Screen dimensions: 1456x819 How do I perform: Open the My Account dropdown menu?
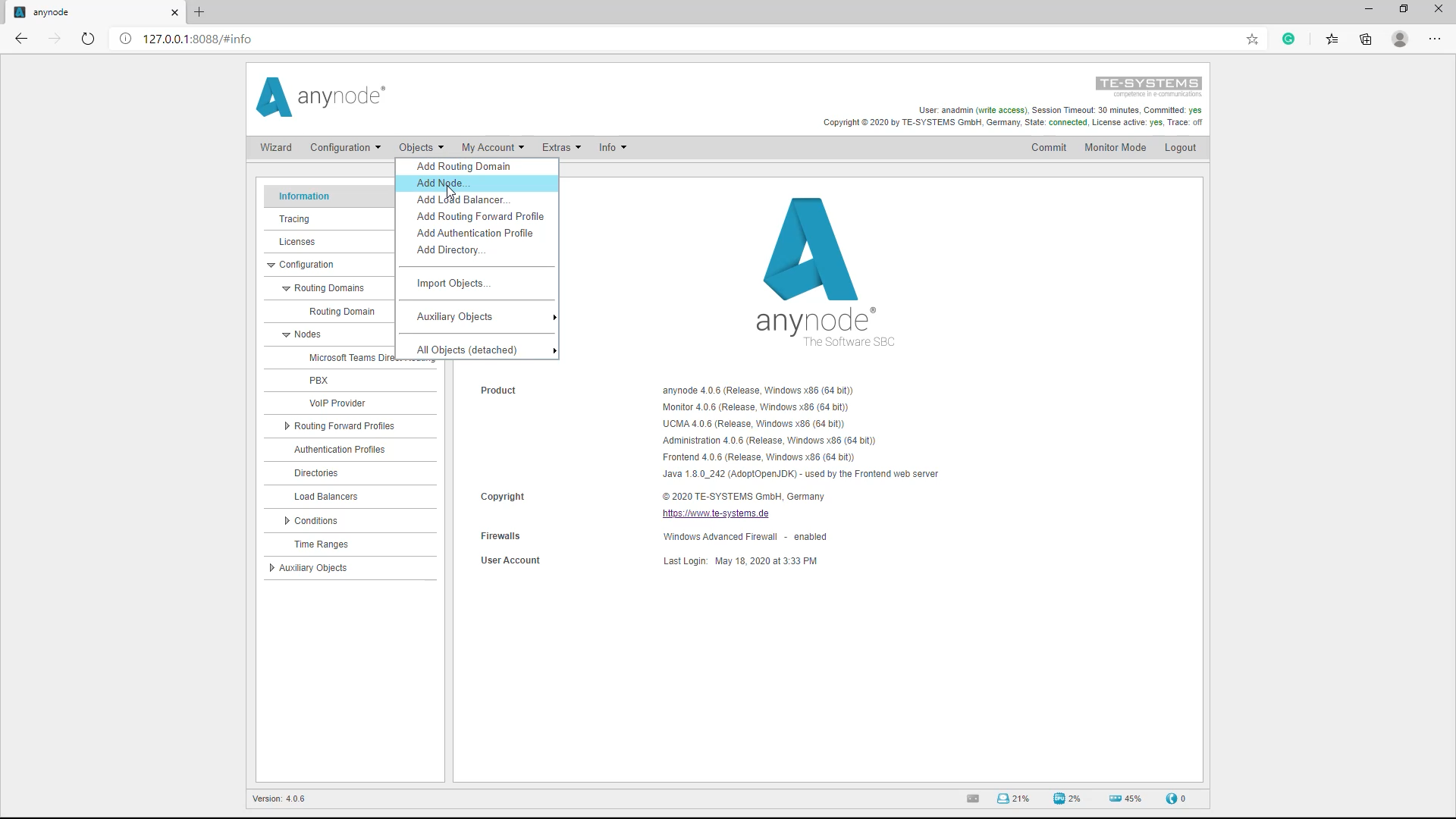[492, 147]
